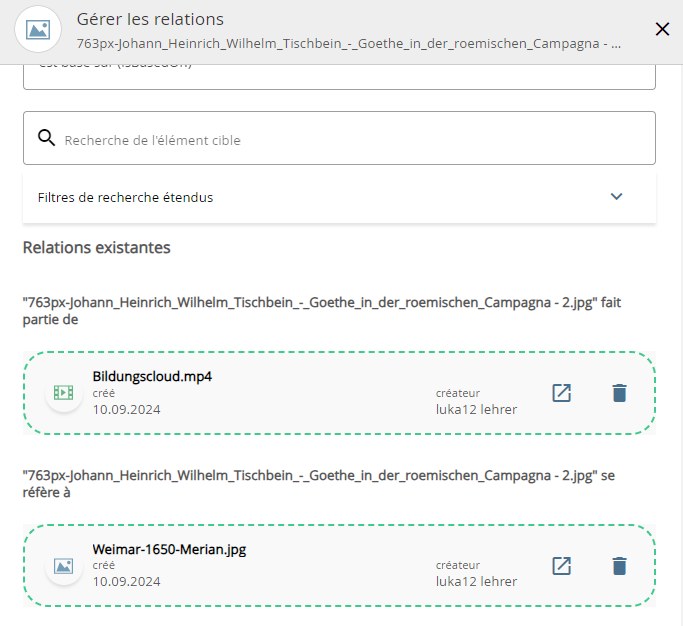Click the creation date on the Bildungscloud.mp4 card

pyautogui.click(x=126, y=409)
